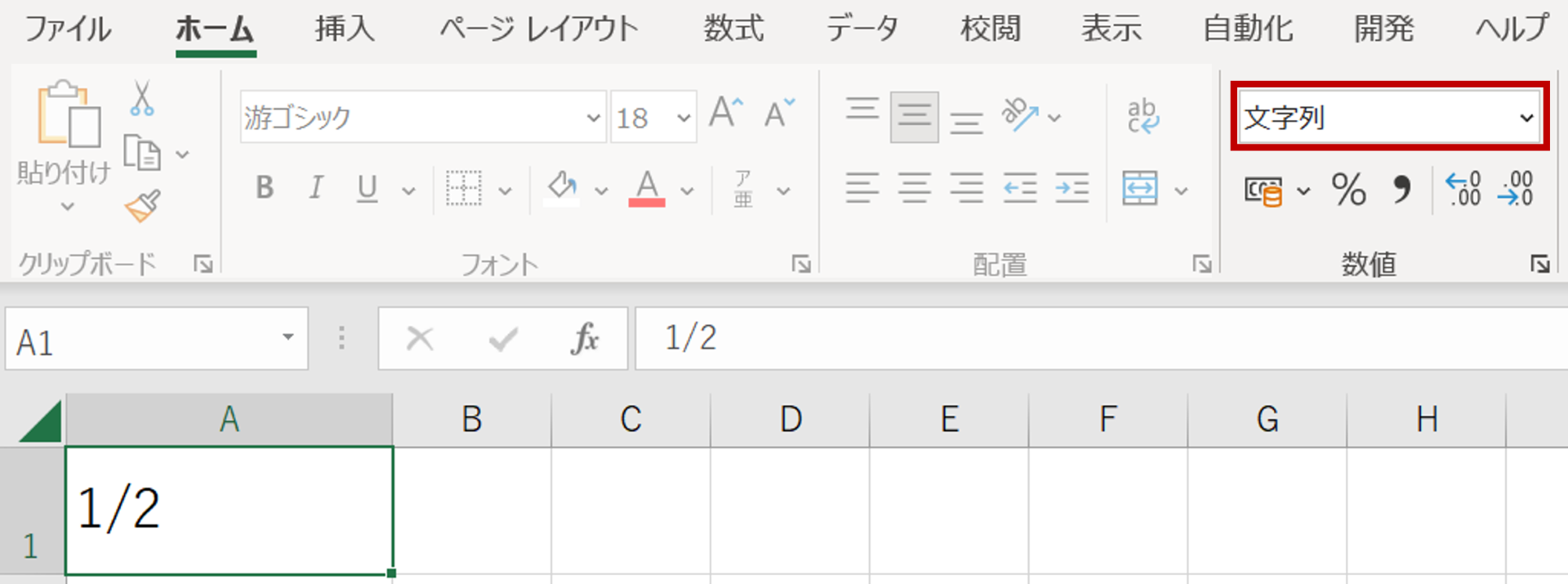Toggle Underline formatting

coord(367,189)
